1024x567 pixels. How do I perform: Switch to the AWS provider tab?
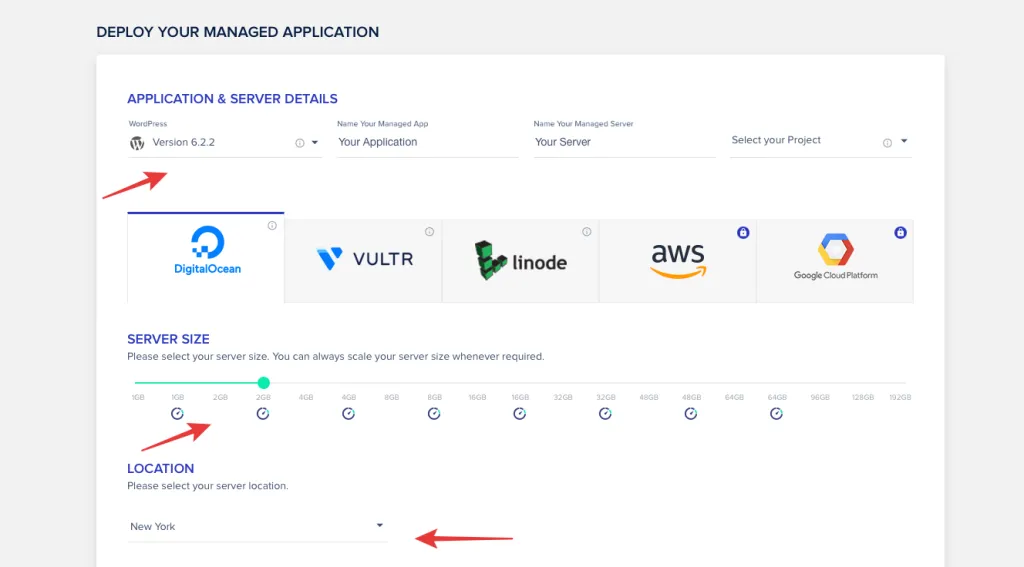(x=677, y=260)
